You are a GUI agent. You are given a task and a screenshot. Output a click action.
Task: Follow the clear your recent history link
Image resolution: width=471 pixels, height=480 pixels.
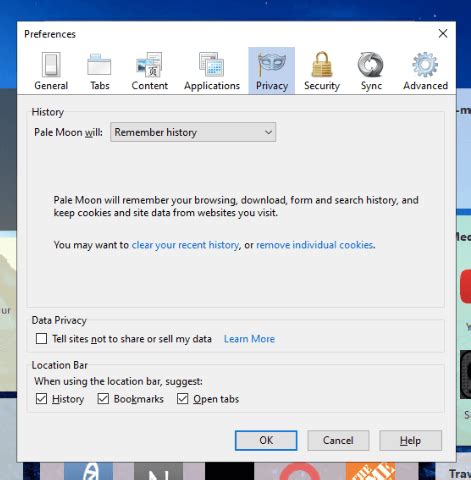point(185,245)
